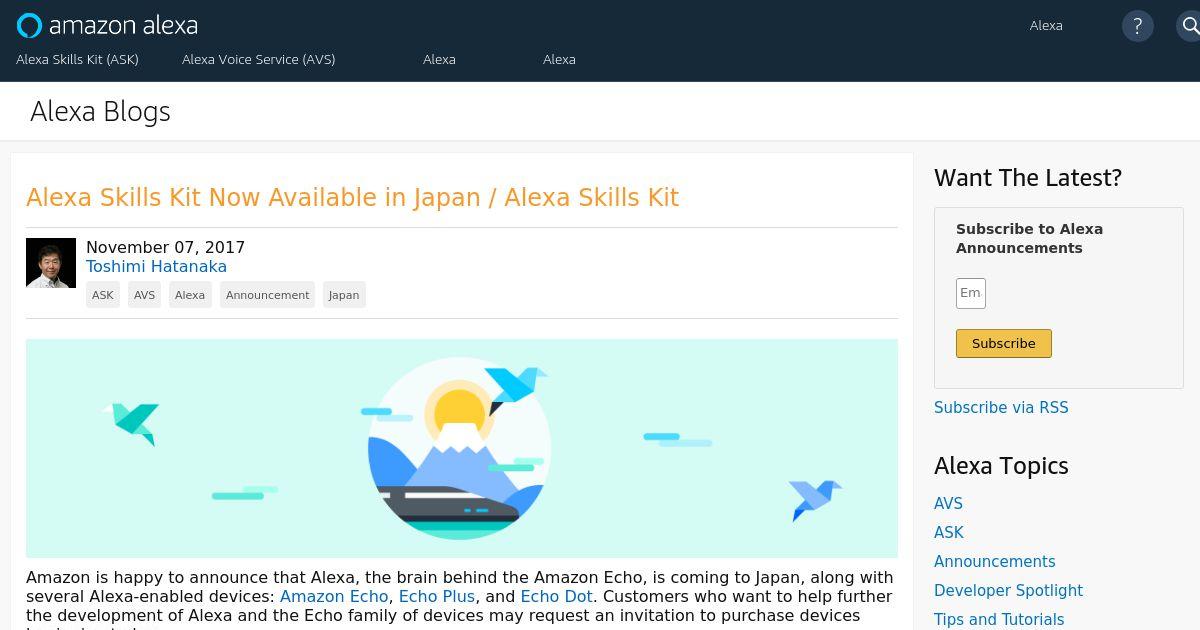1200x630 pixels.
Task: Open the Developer Spotlight topic
Action: pos(1008,591)
